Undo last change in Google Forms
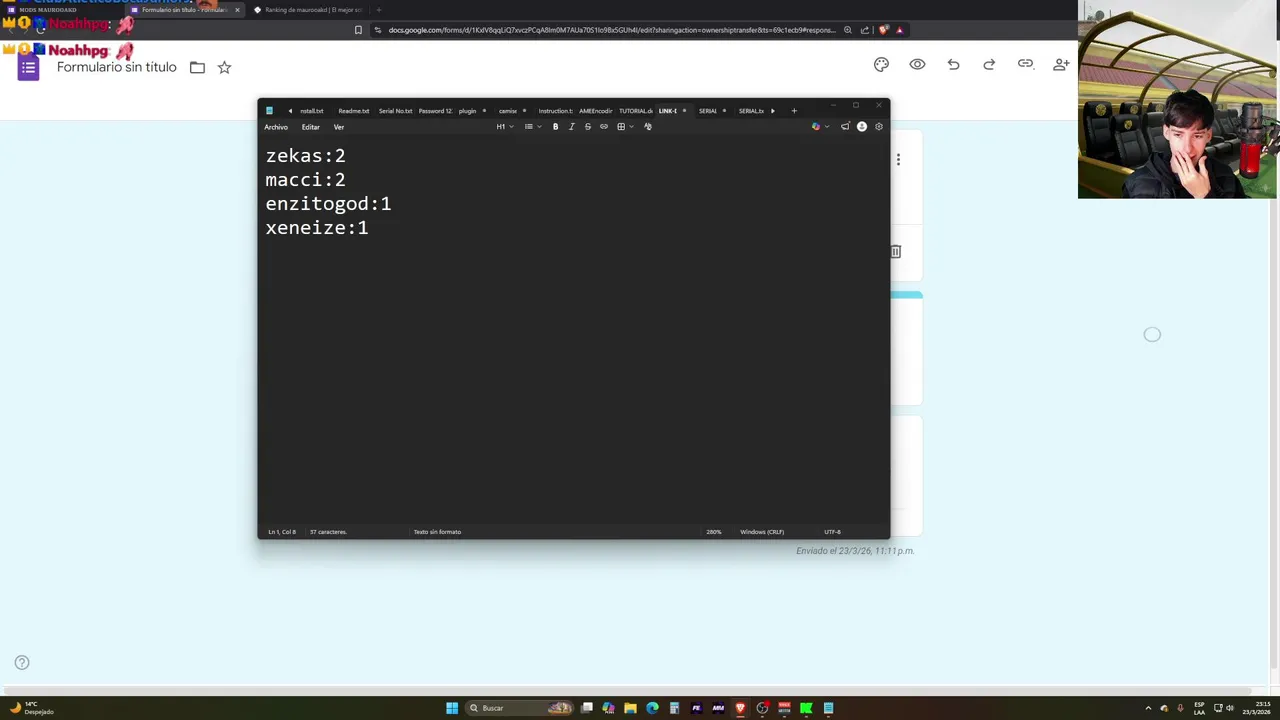 point(953,64)
